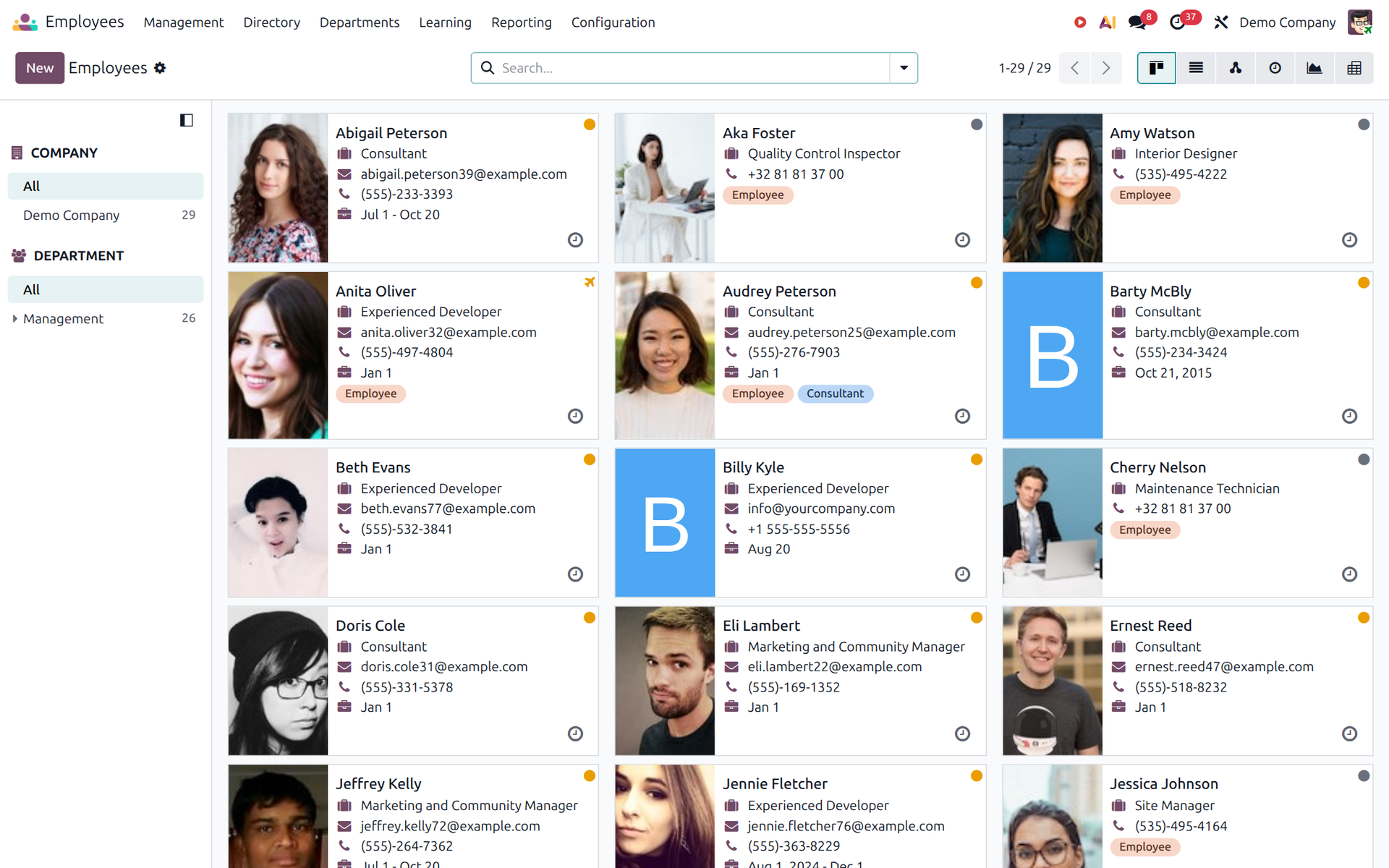The height and width of the screenshot is (868, 1389).
Task: Open activity clock on Audrey Peterson card
Action: 962,416
